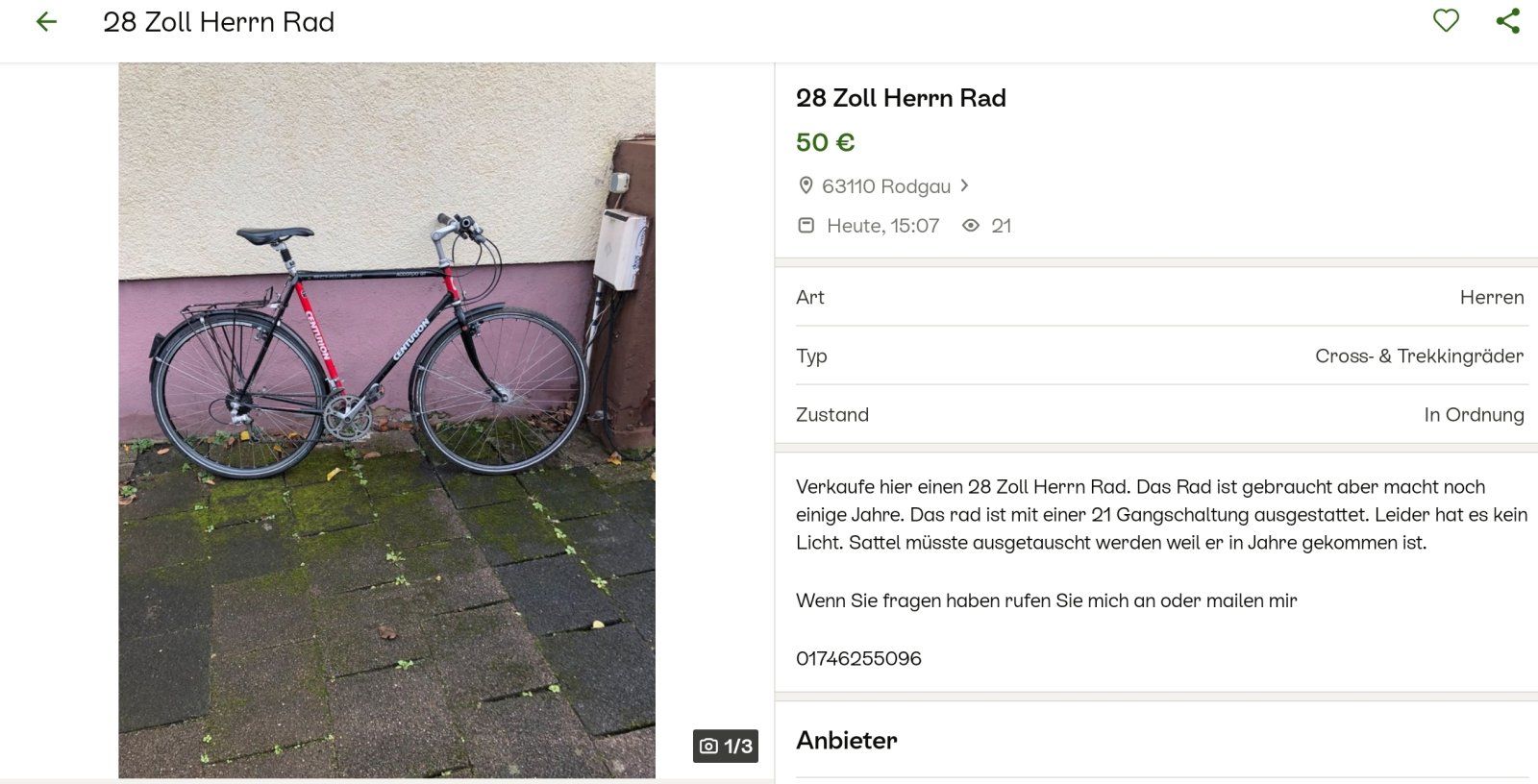The height and width of the screenshot is (784, 1538).
Task: Click the Heute, 15:07 timestamp
Action: (x=882, y=226)
